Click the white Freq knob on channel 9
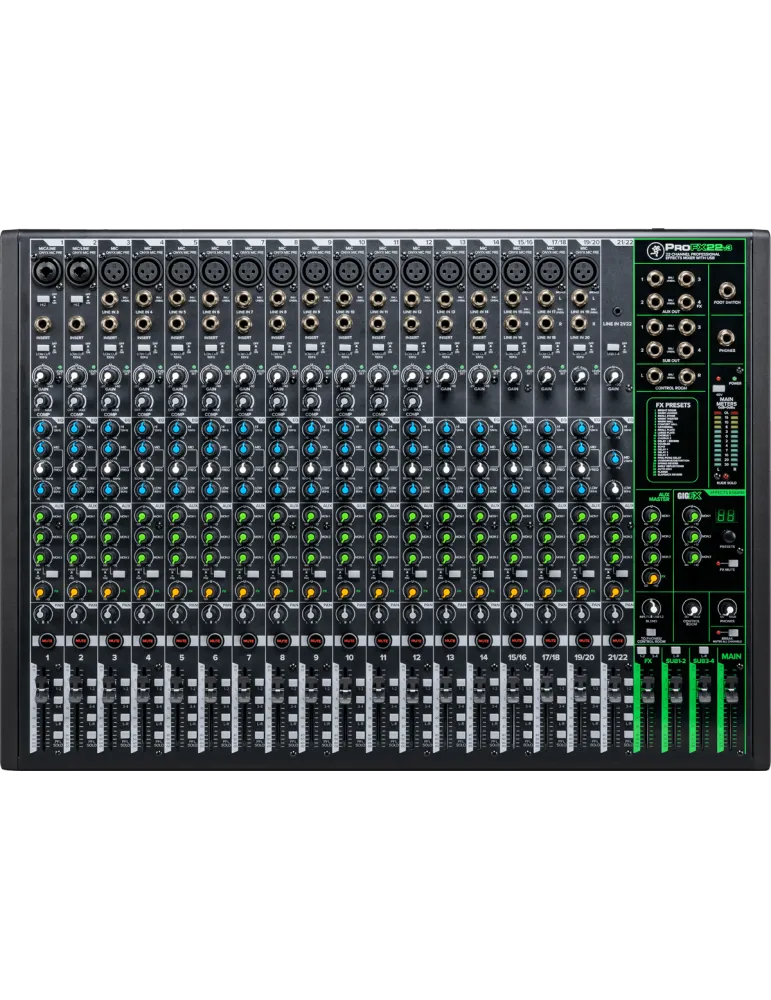The image size is (771, 1000). coord(311,470)
